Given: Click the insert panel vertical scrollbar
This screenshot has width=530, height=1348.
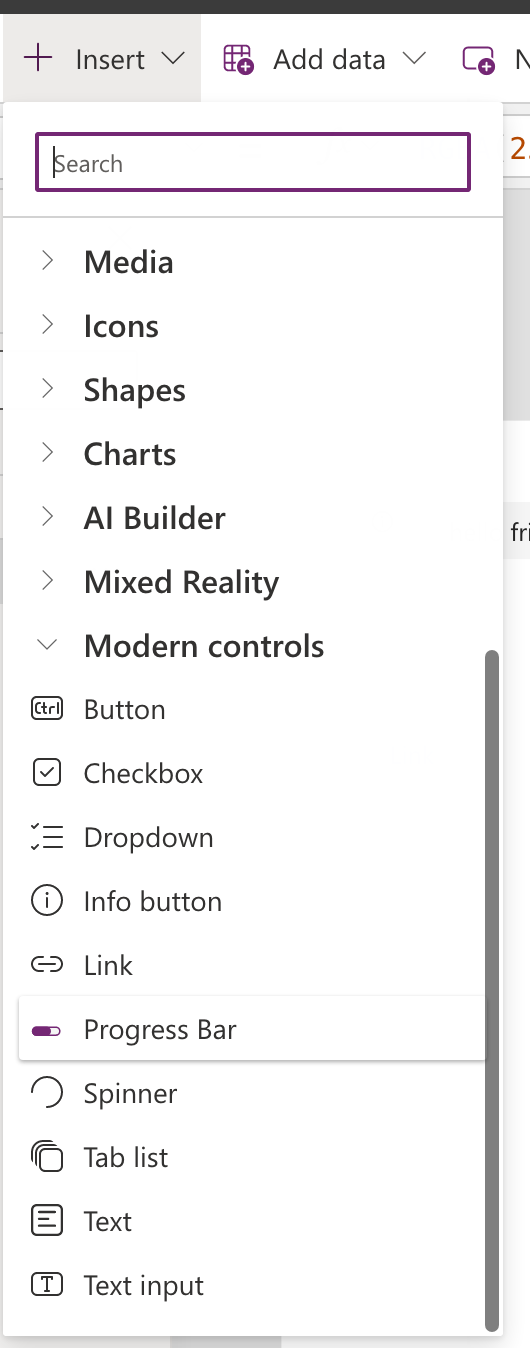Looking at the screenshot, I should pyautogui.click(x=491, y=990).
